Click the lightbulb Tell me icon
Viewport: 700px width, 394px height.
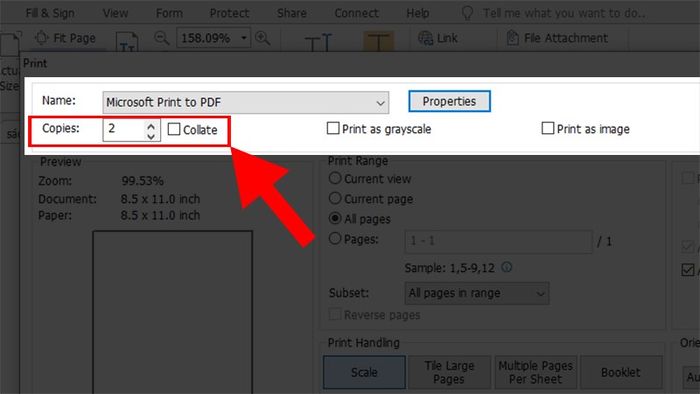coord(467,13)
